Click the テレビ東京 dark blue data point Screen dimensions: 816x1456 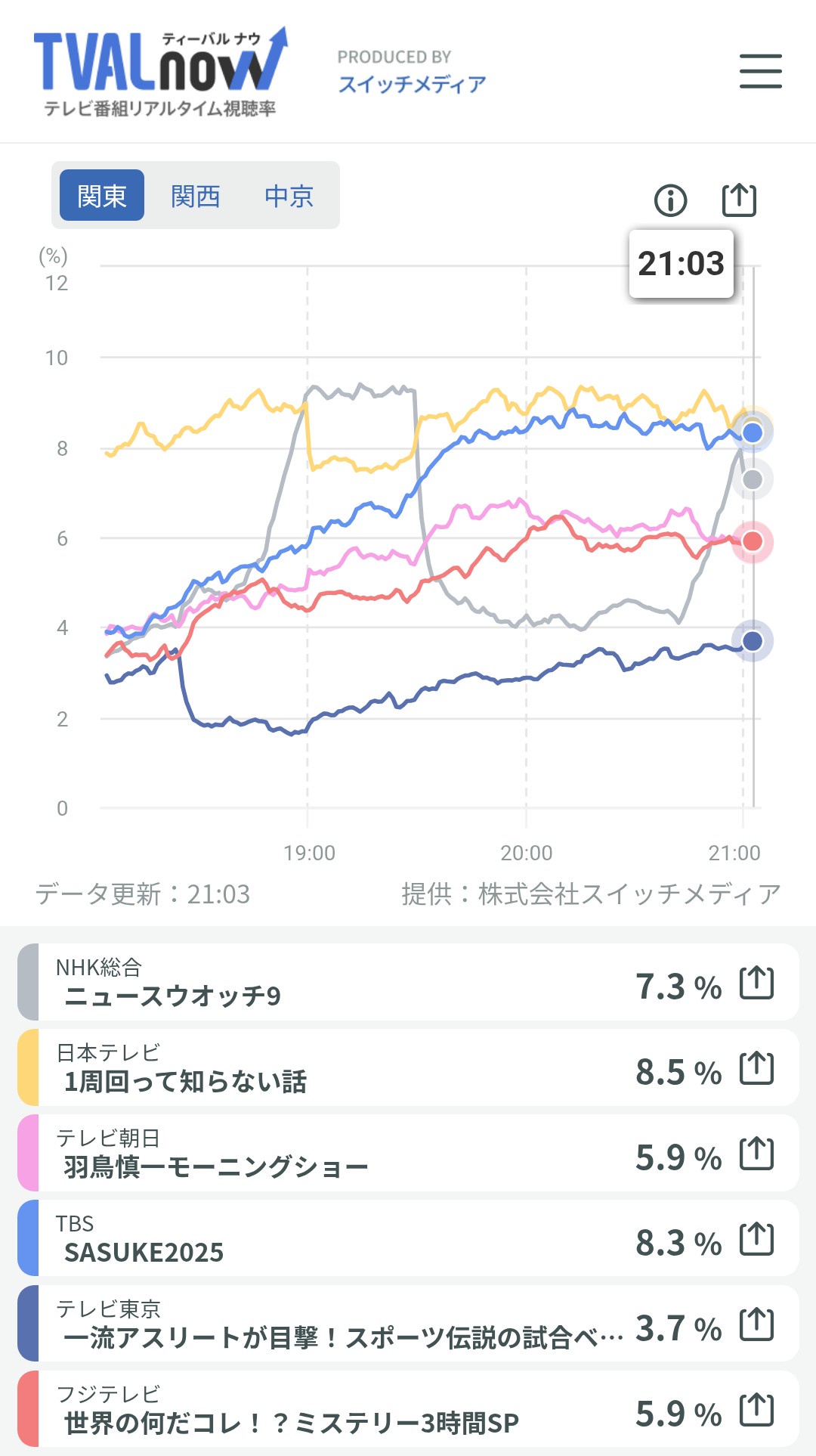tap(753, 641)
